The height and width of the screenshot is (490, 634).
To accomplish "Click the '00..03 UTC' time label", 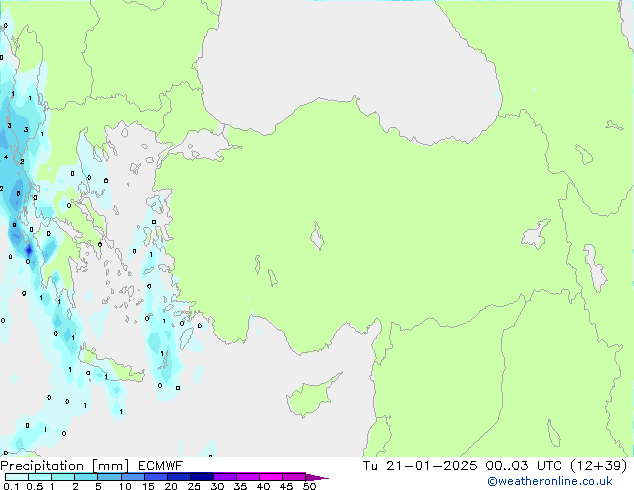I will point(524,466).
